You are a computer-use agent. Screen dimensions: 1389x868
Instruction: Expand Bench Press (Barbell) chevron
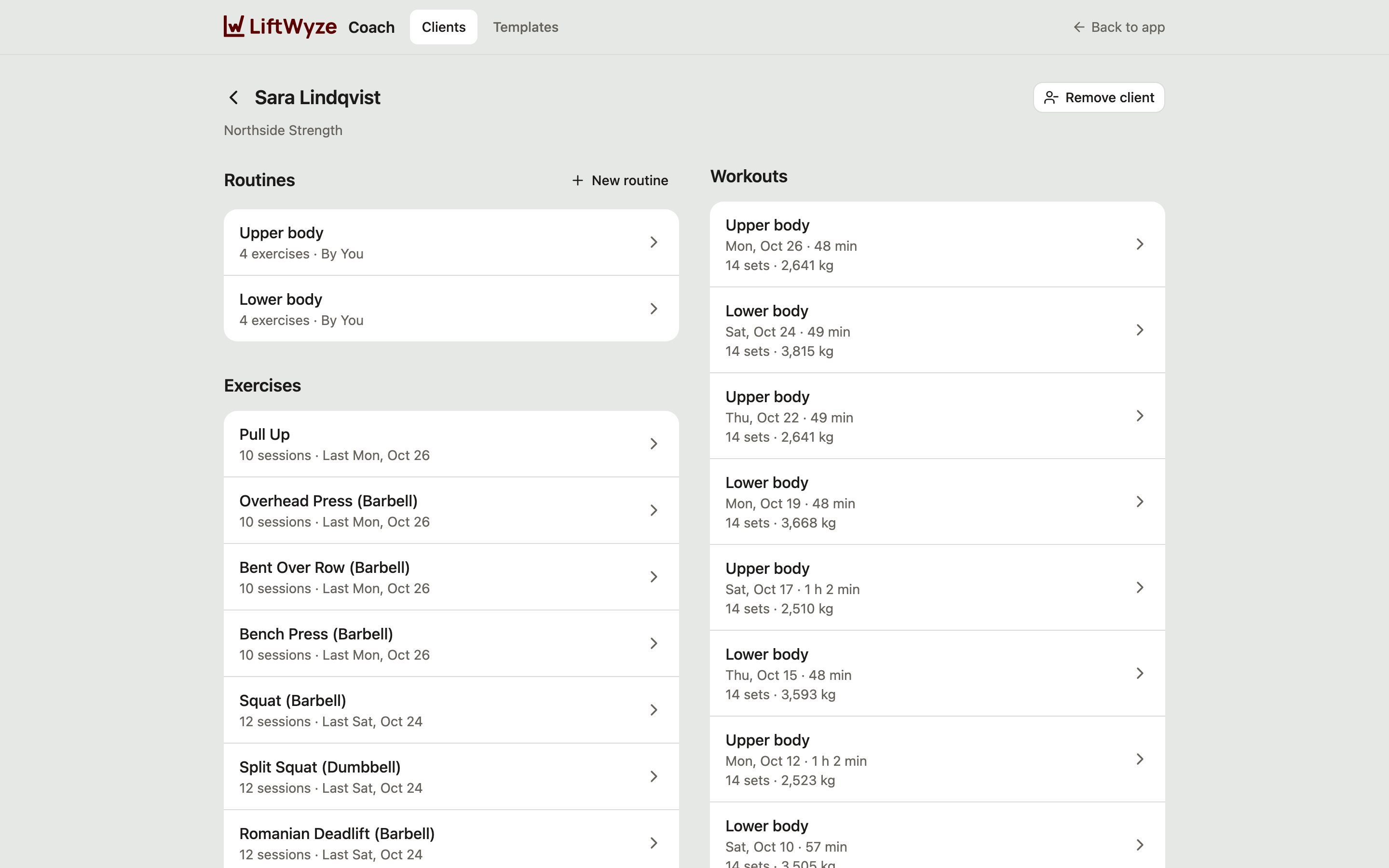654,644
